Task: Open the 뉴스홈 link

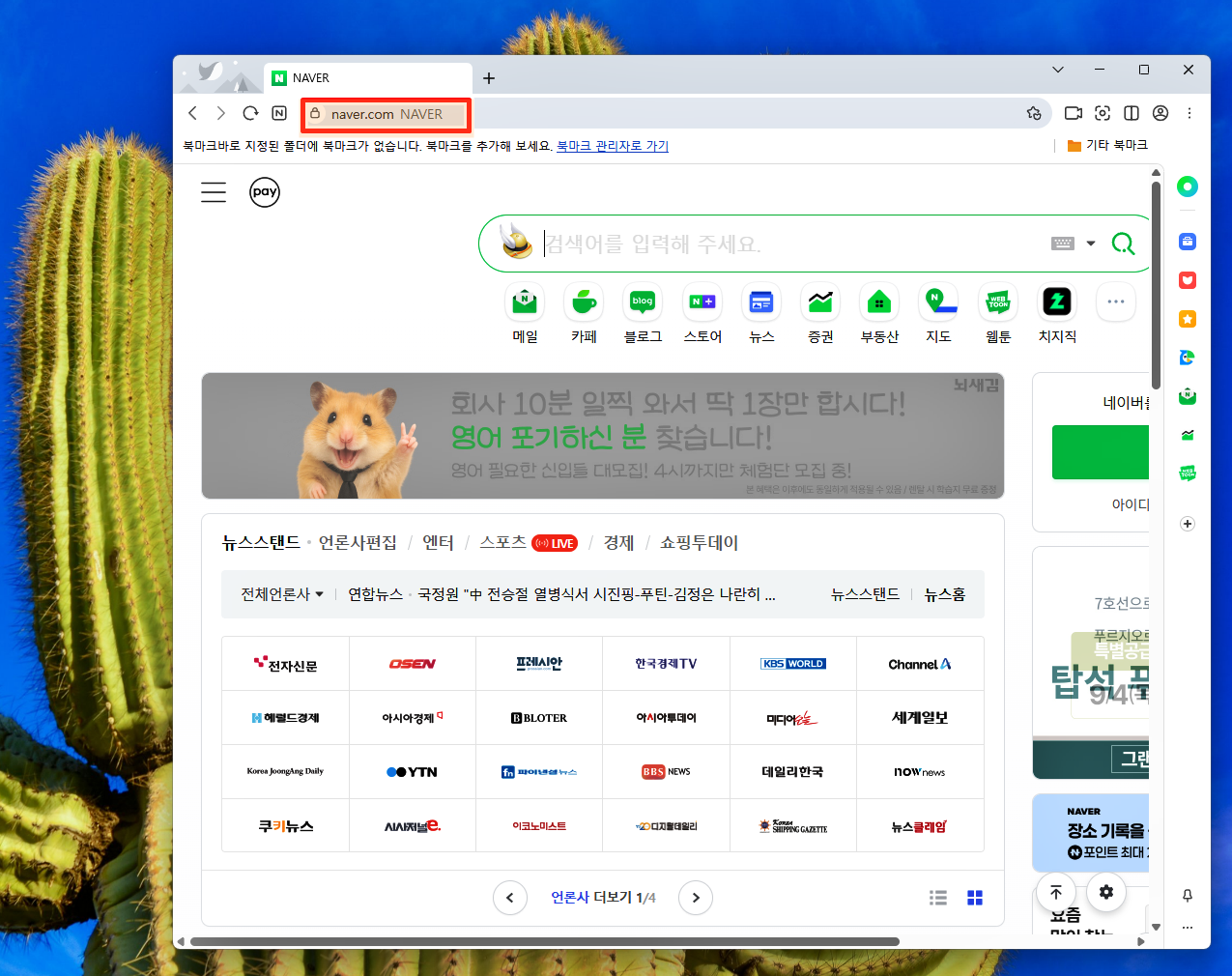Action: pyautogui.click(x=945, y=594)
